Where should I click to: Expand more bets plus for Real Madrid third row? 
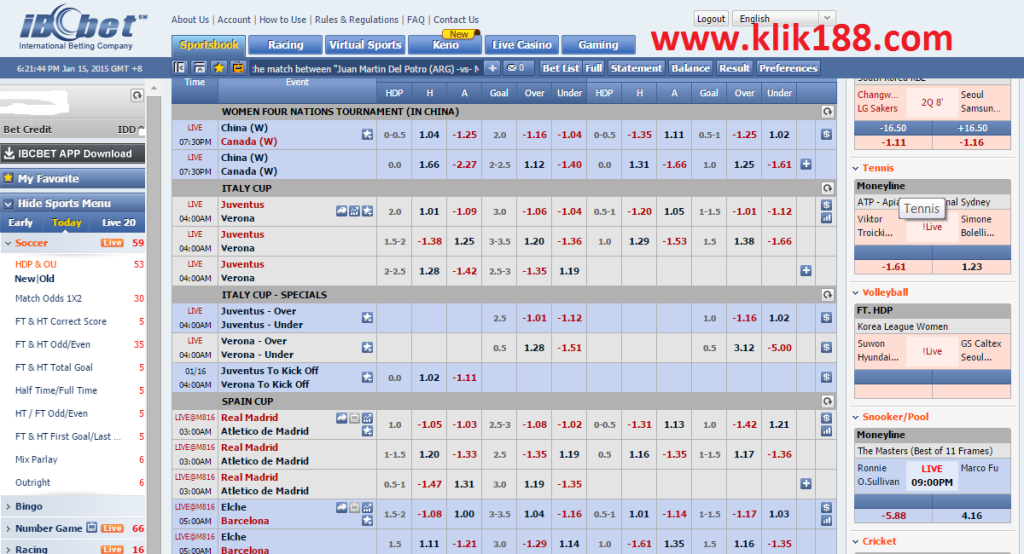(806, 483)
